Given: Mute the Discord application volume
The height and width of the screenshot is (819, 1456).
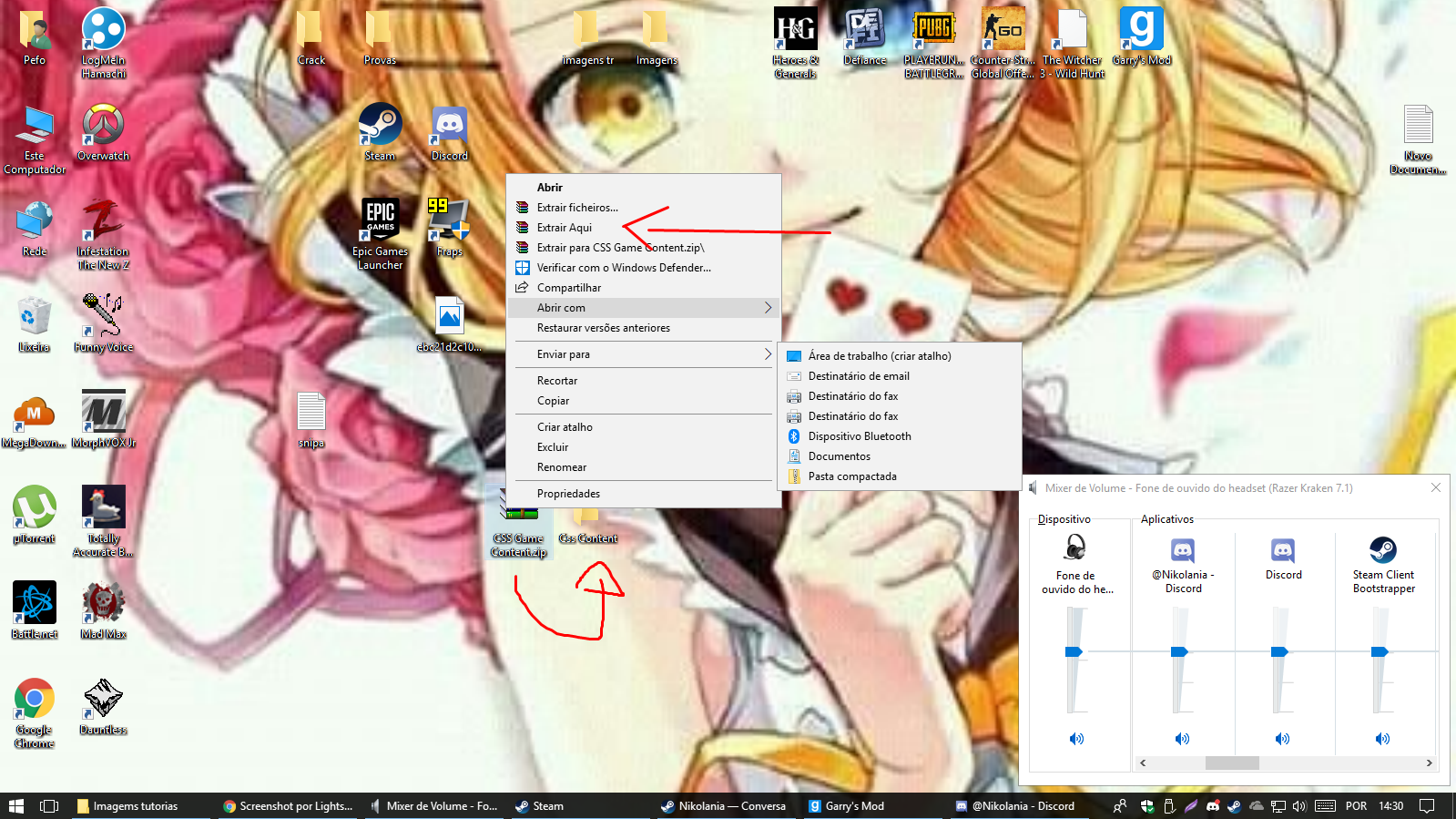Looking at the screenshot, I should [x=1282, y=739].
